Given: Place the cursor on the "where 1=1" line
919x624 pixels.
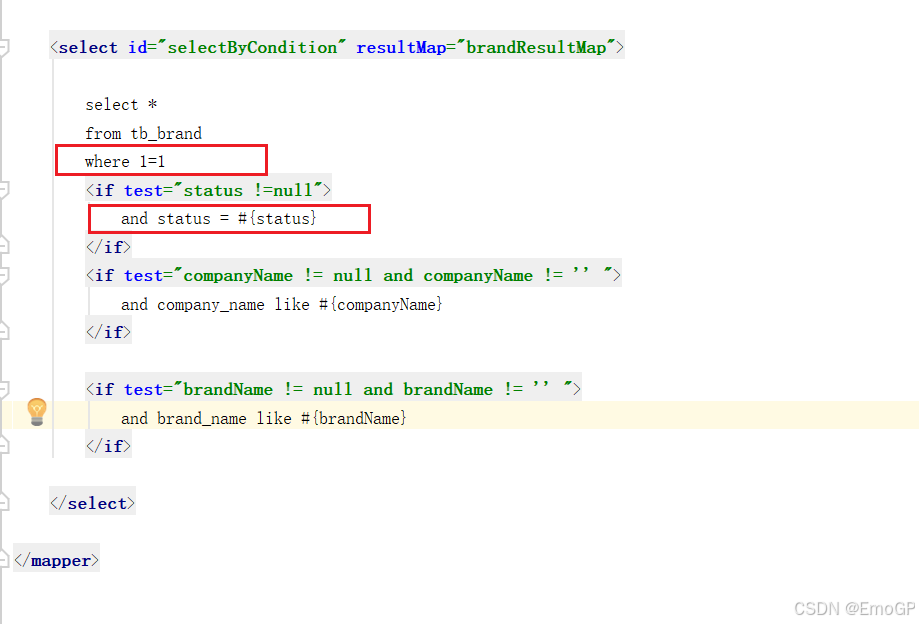Looking at the screenshot, I should tap(125, 161).
